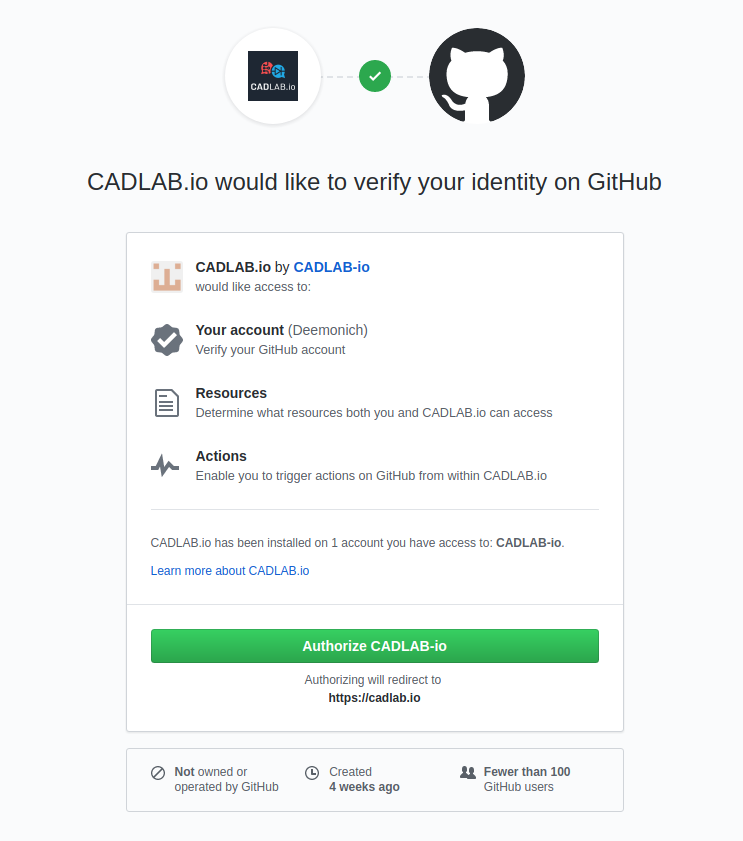
Task: Click the pulse icon beside Actions
Action: [x=166, y=464]
